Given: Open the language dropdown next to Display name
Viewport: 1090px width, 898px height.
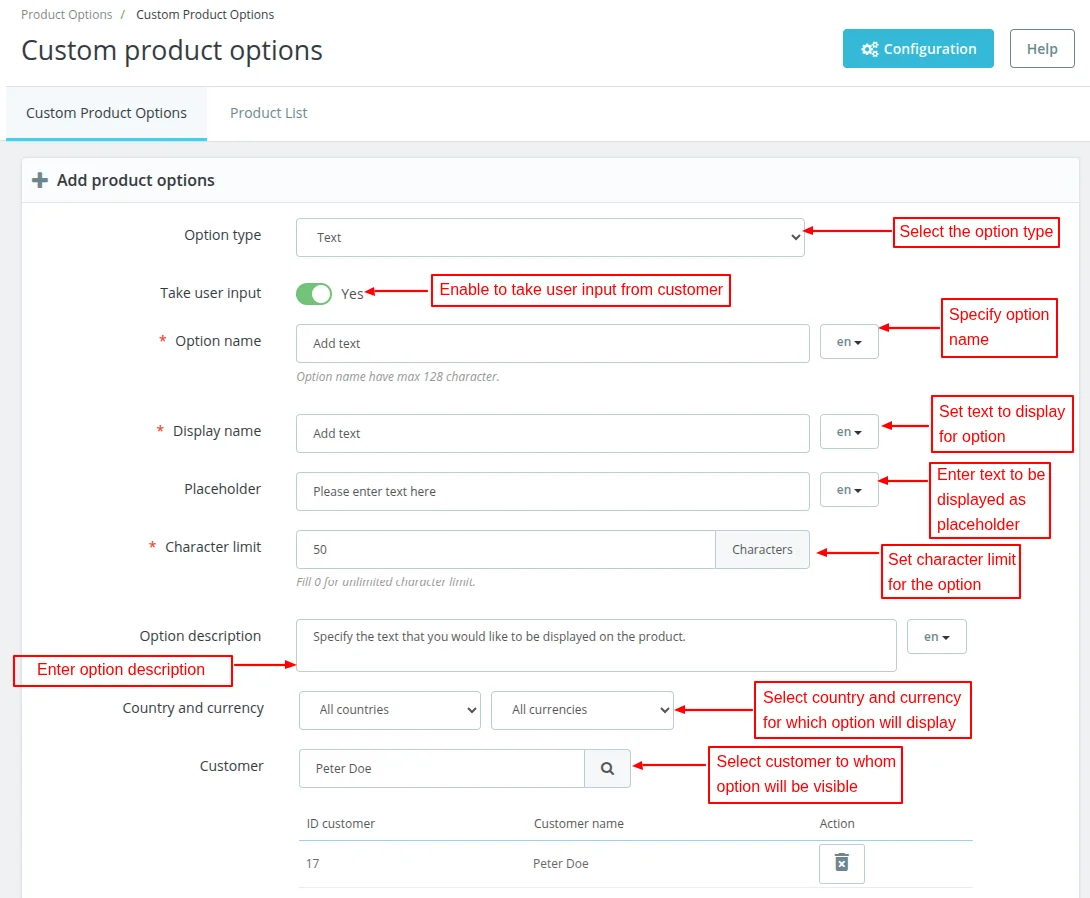Looking at the screenshot, I should click(x=848, y=431).
